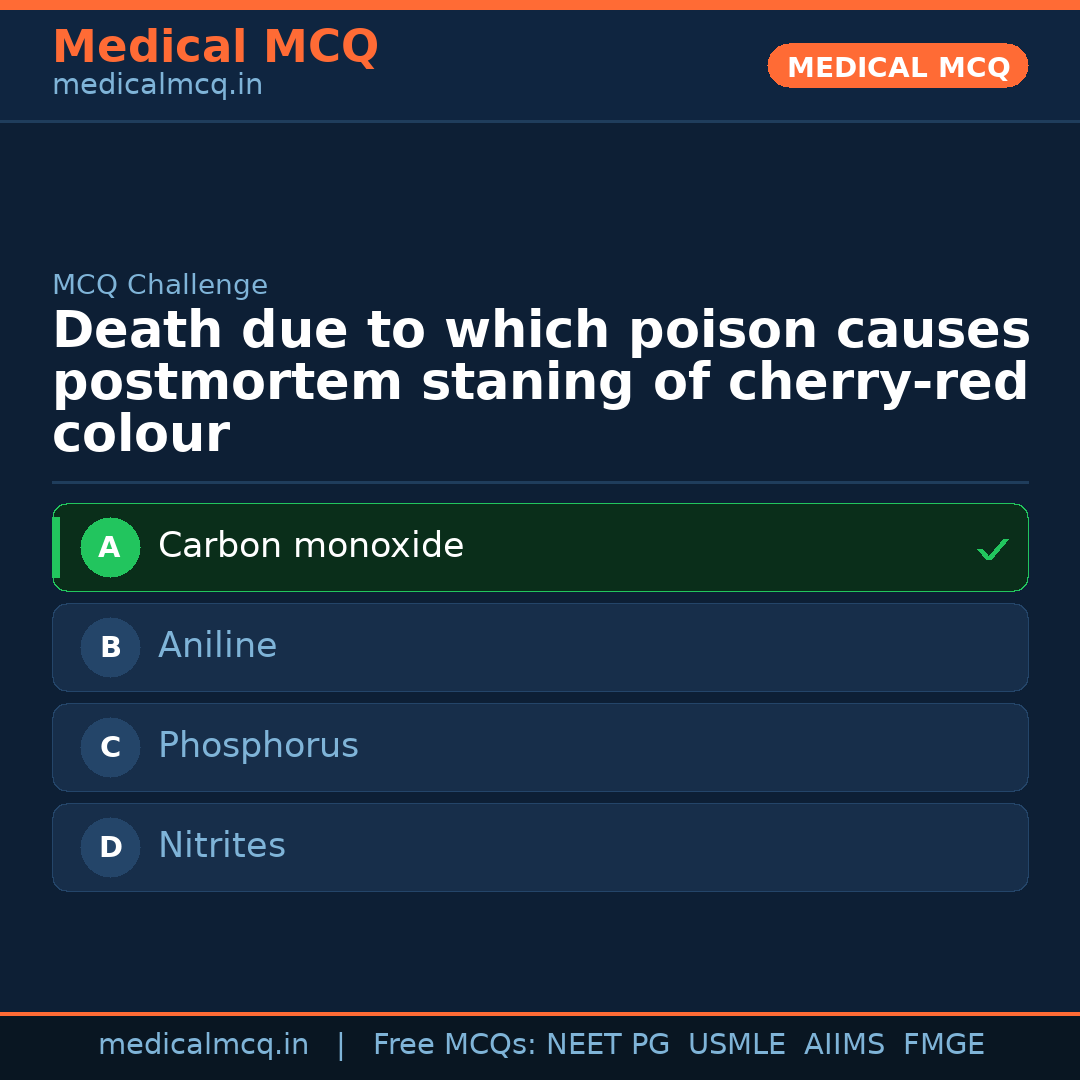Click FMGE in the footer

944,1045
